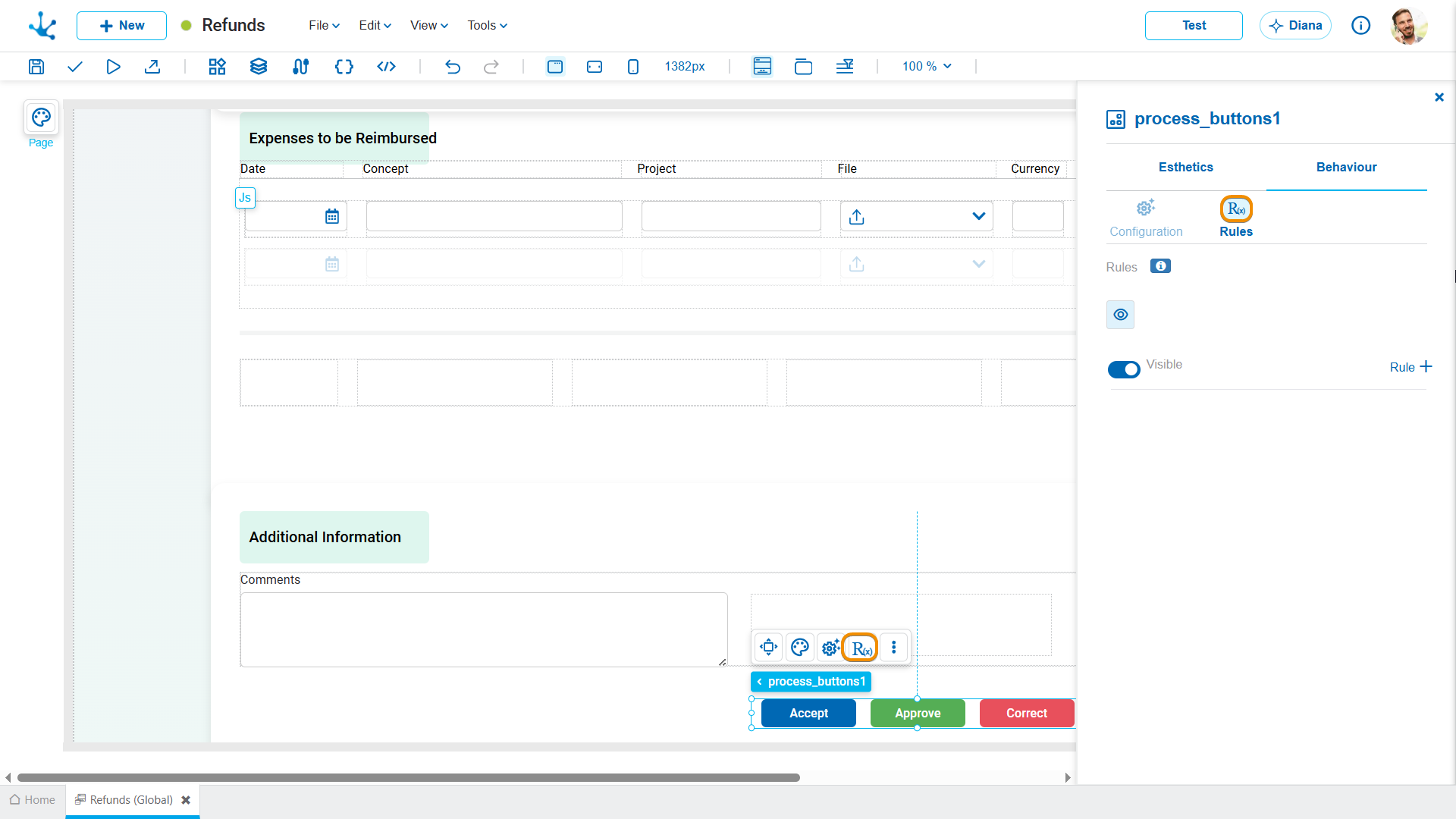The height and width of the screenshot is (819, 1456).
Task: Click the New button
Action: click(x=121, y=26)
